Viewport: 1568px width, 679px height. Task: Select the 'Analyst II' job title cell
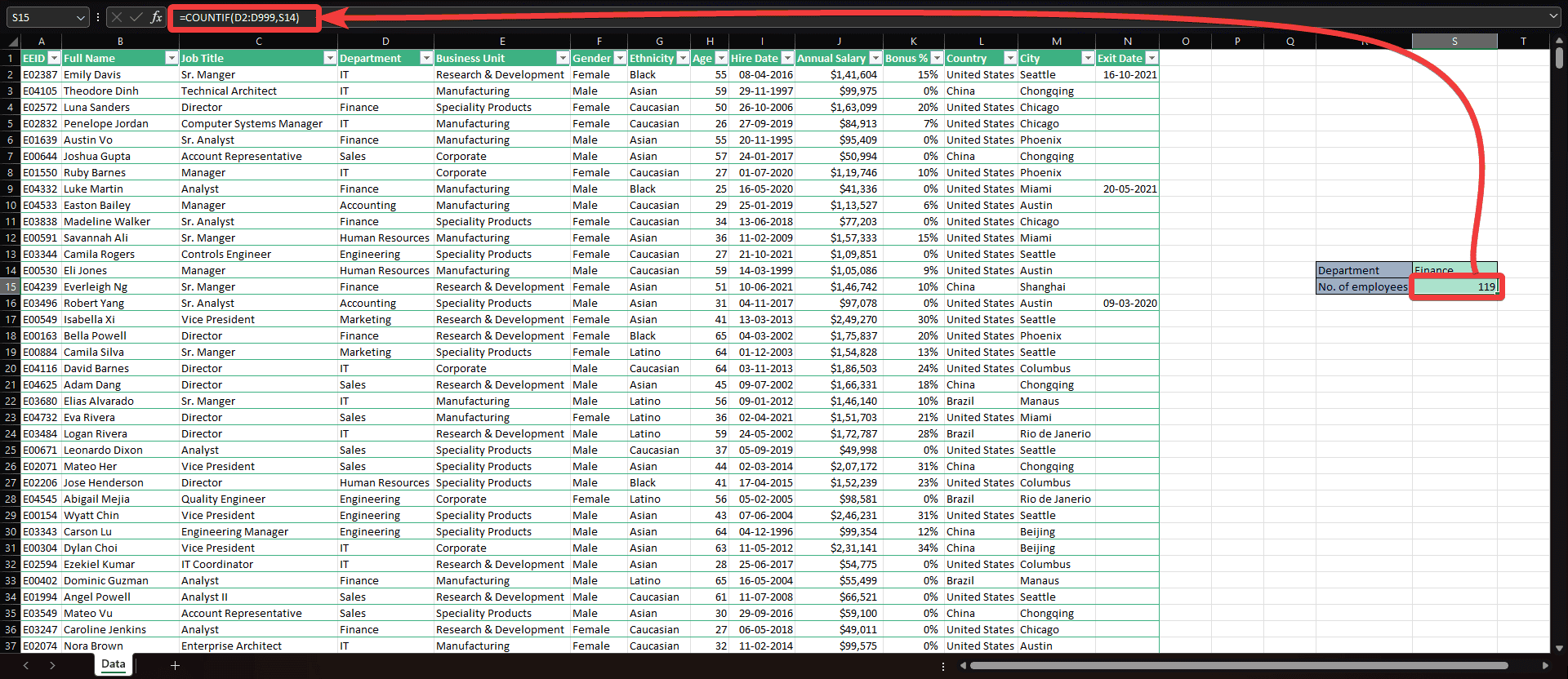tap(258, 597)
